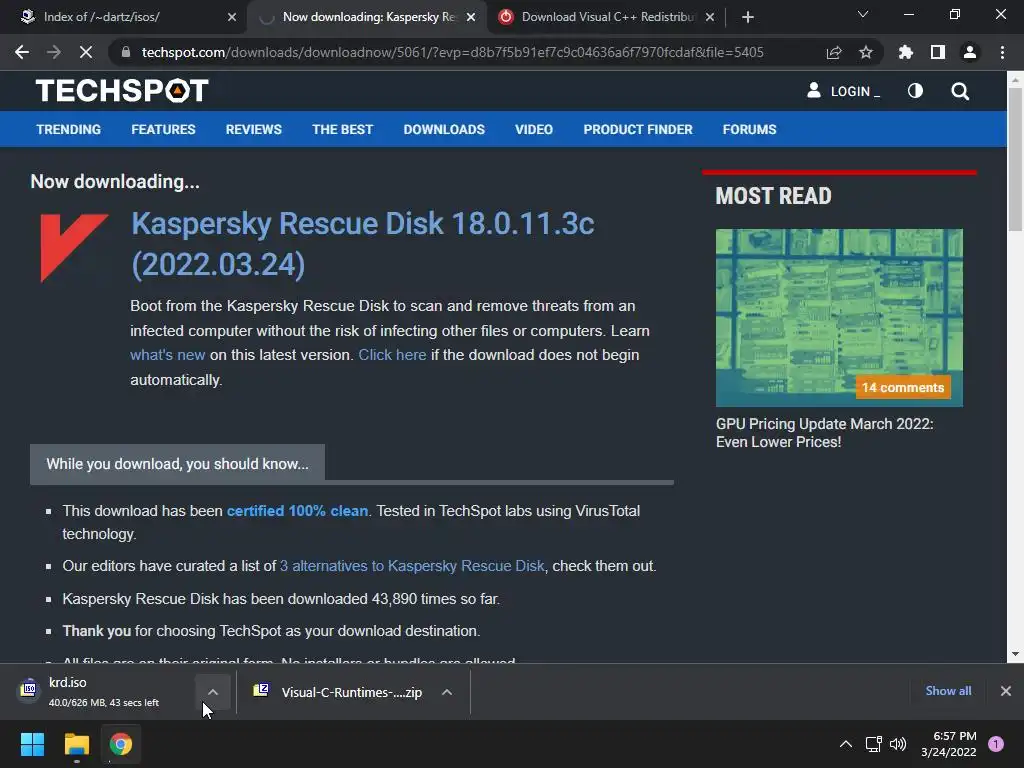Image resolution: width=1024 pixels, height=768 pixels.
Task: Follow the "what's new" link
Action: (168, 355)
